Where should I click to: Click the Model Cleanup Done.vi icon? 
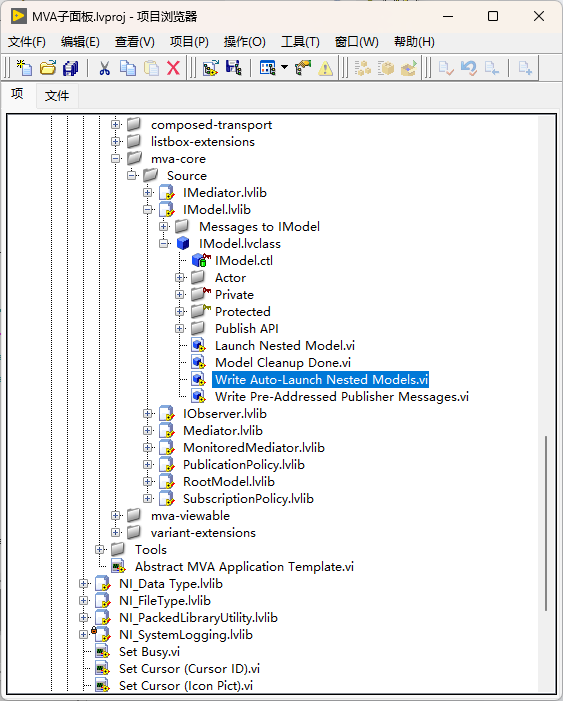(x=199, y=363)
